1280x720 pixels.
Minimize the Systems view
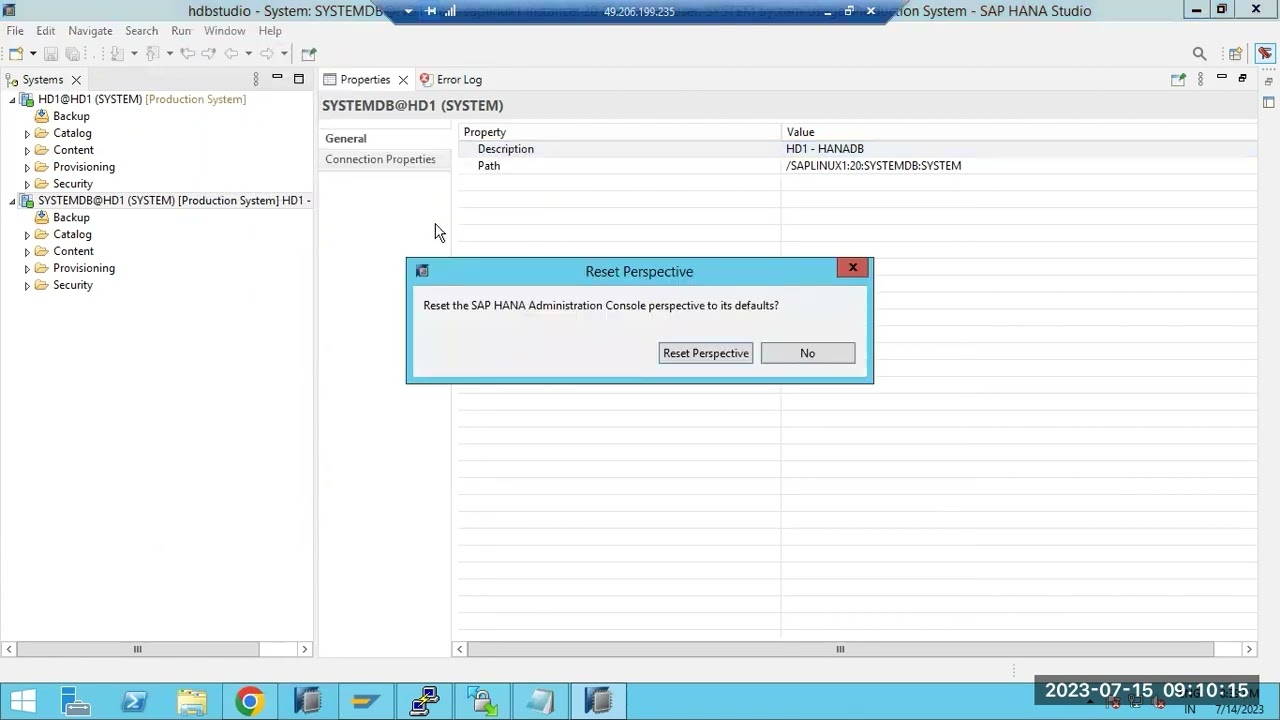(277, 78)
